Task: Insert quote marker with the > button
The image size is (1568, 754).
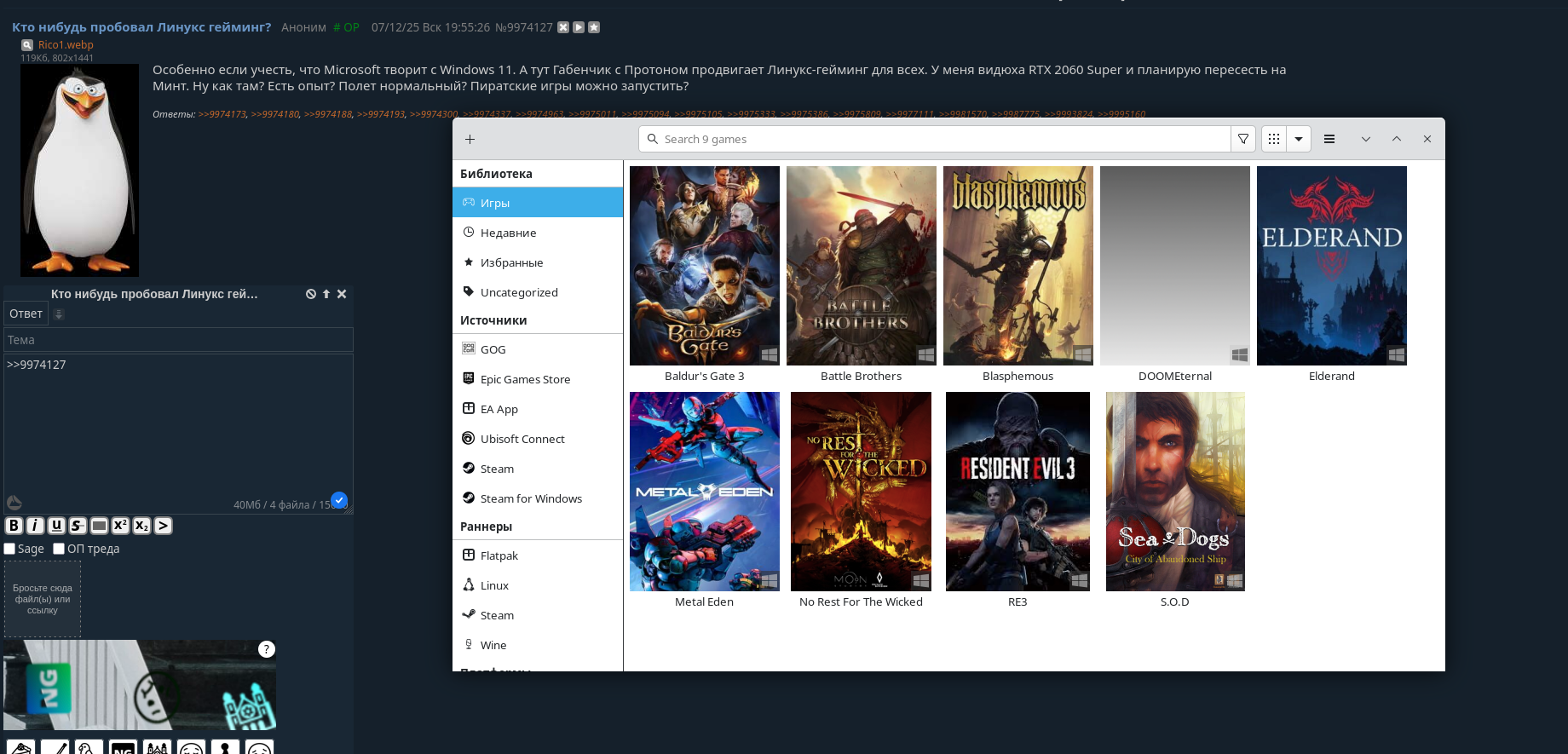Action: point(163,526)
